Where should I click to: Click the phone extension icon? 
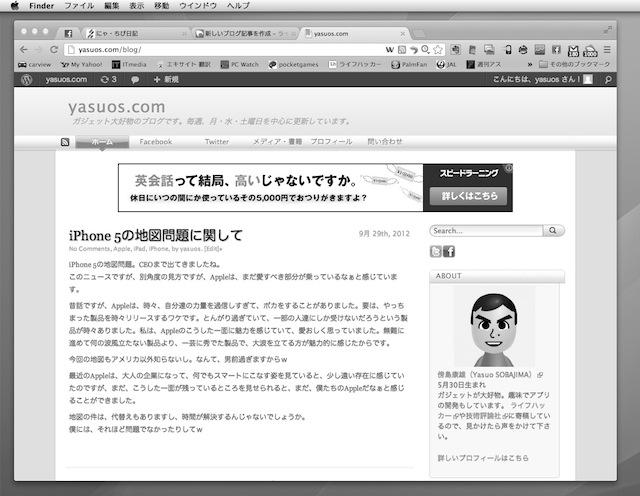[508, 50]
